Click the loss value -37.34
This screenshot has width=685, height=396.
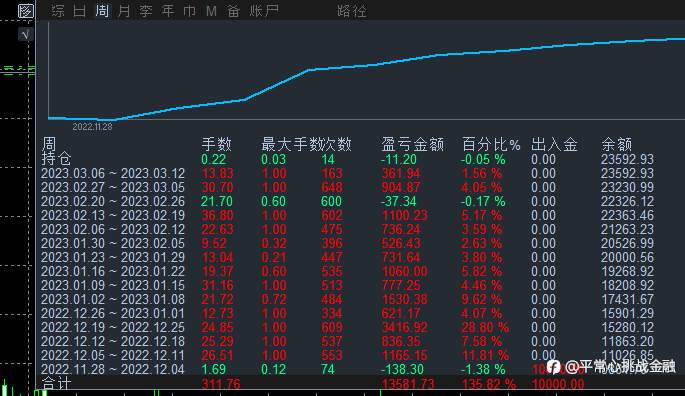coord(398,201)
